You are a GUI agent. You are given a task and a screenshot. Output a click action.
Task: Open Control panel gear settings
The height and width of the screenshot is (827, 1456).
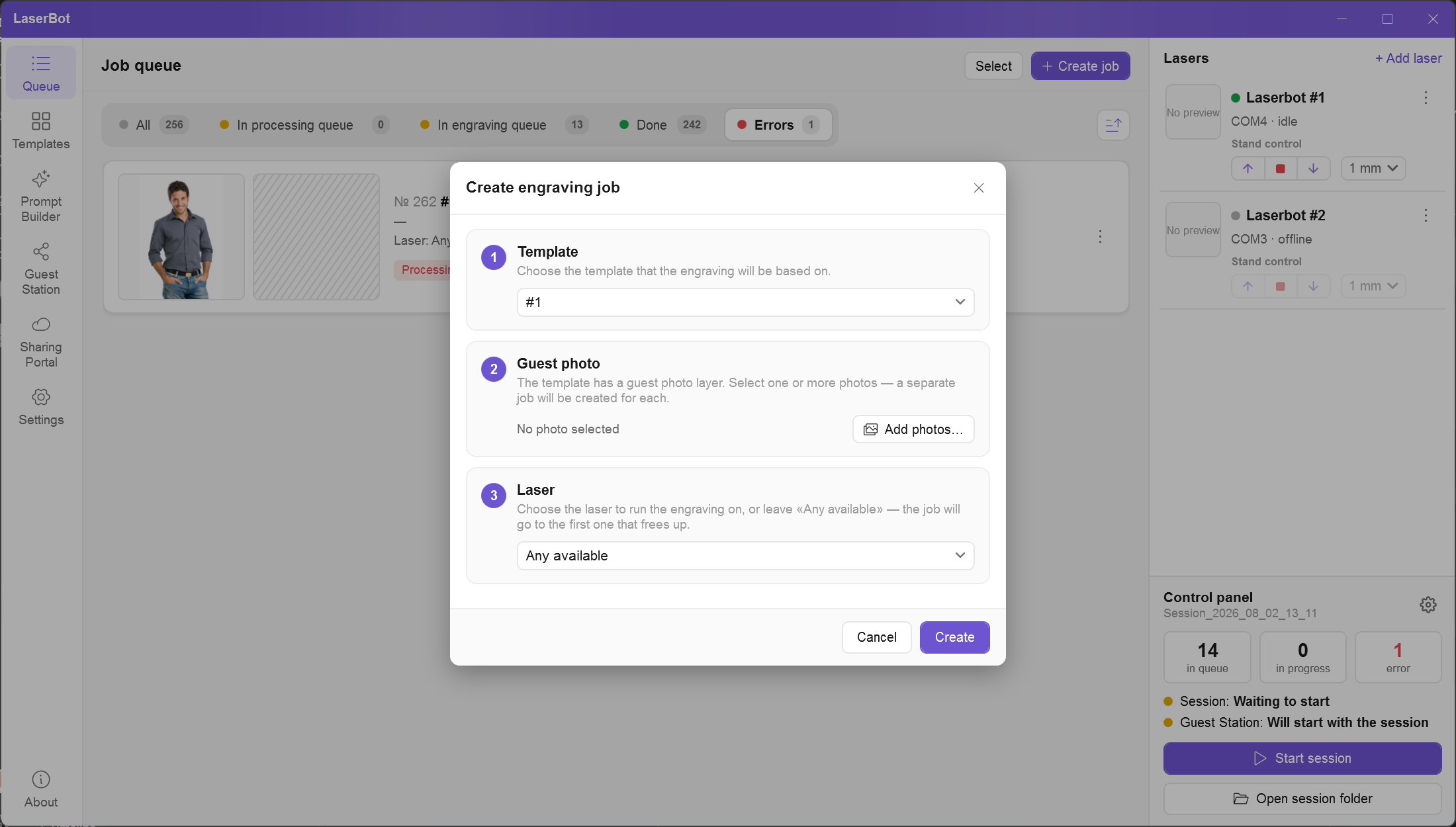click(x=1428, y=605)
